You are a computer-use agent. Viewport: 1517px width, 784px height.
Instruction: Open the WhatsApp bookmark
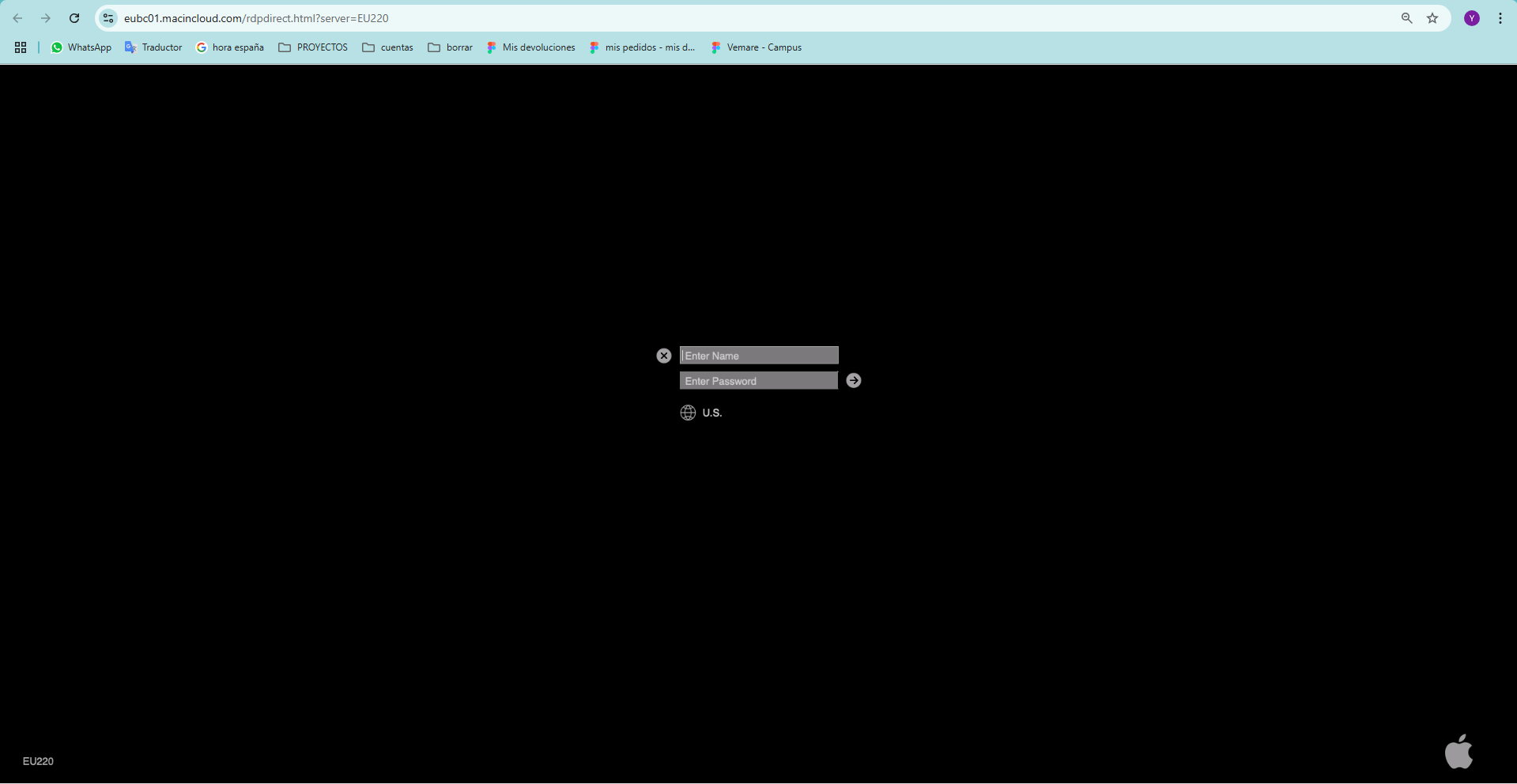pos(81,47)
